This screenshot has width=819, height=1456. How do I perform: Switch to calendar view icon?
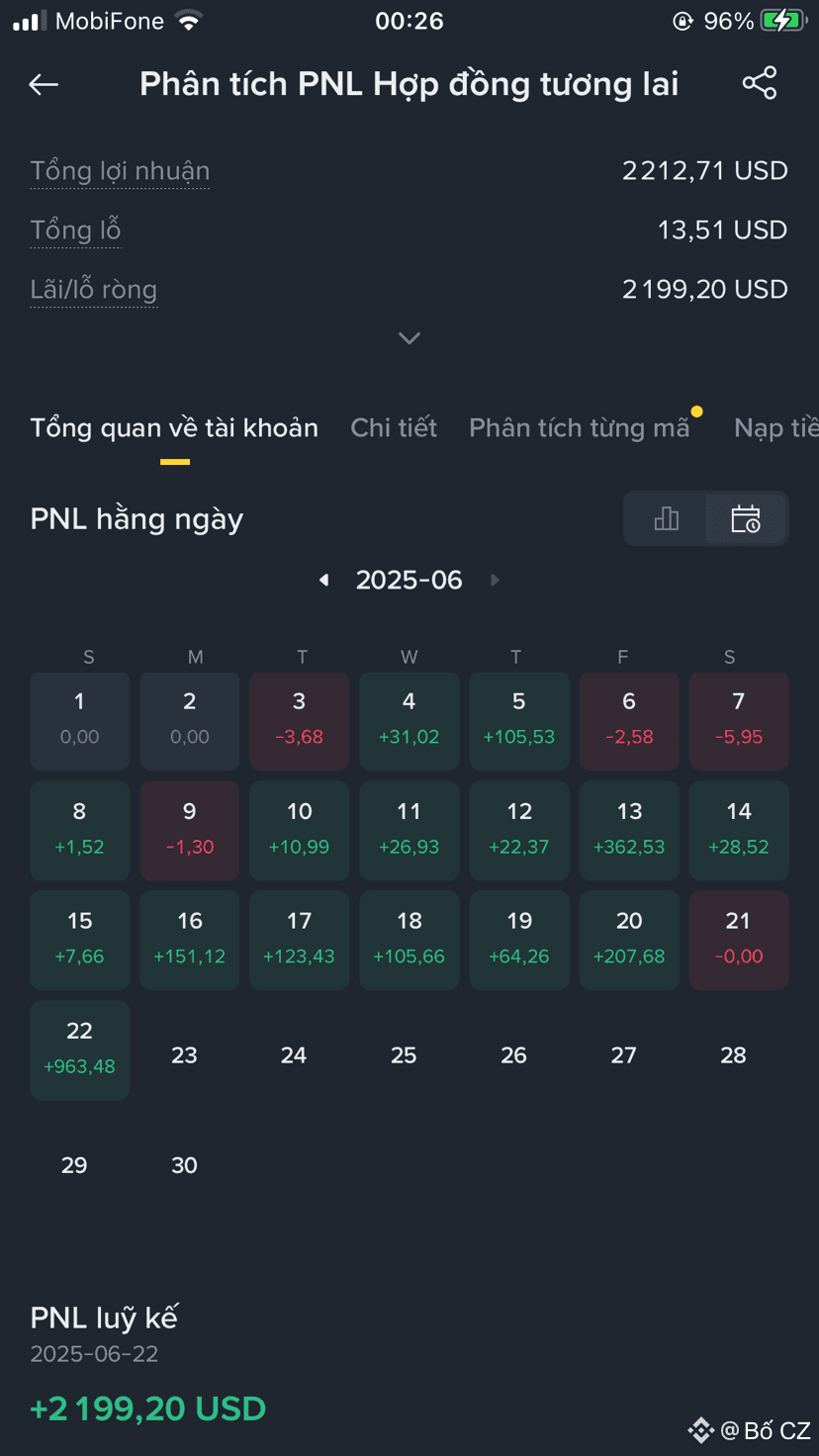tap(746, 518)
